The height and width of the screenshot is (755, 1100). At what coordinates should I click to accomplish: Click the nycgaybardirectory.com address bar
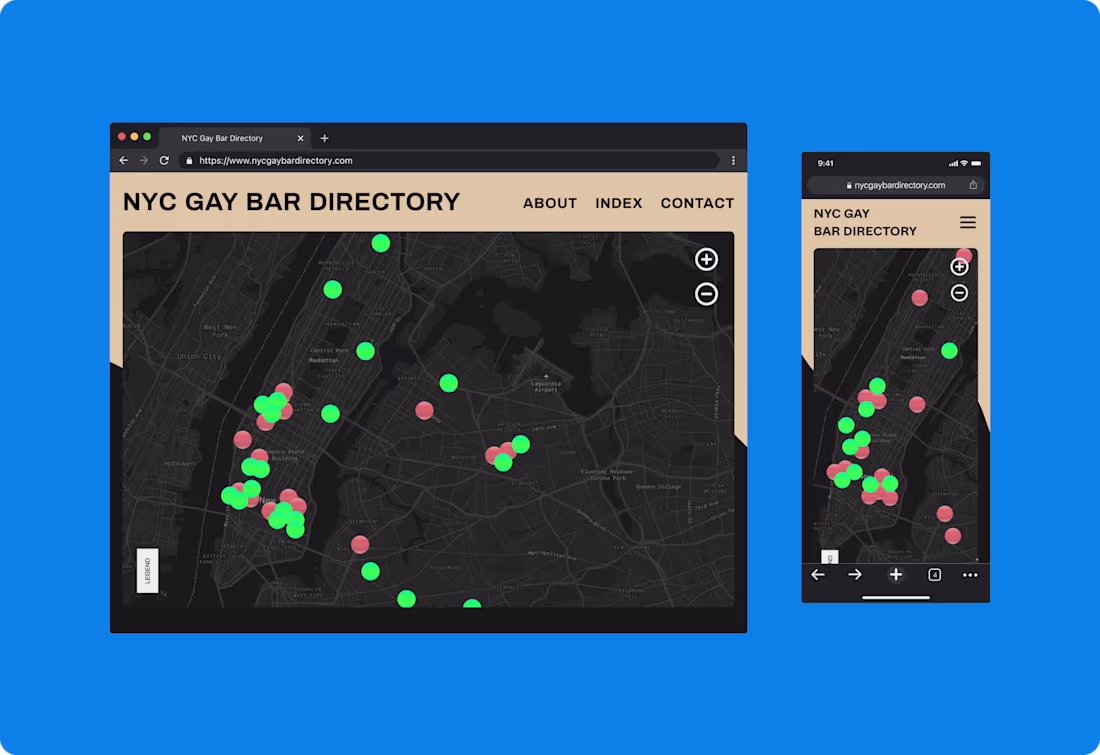[893, 184]
